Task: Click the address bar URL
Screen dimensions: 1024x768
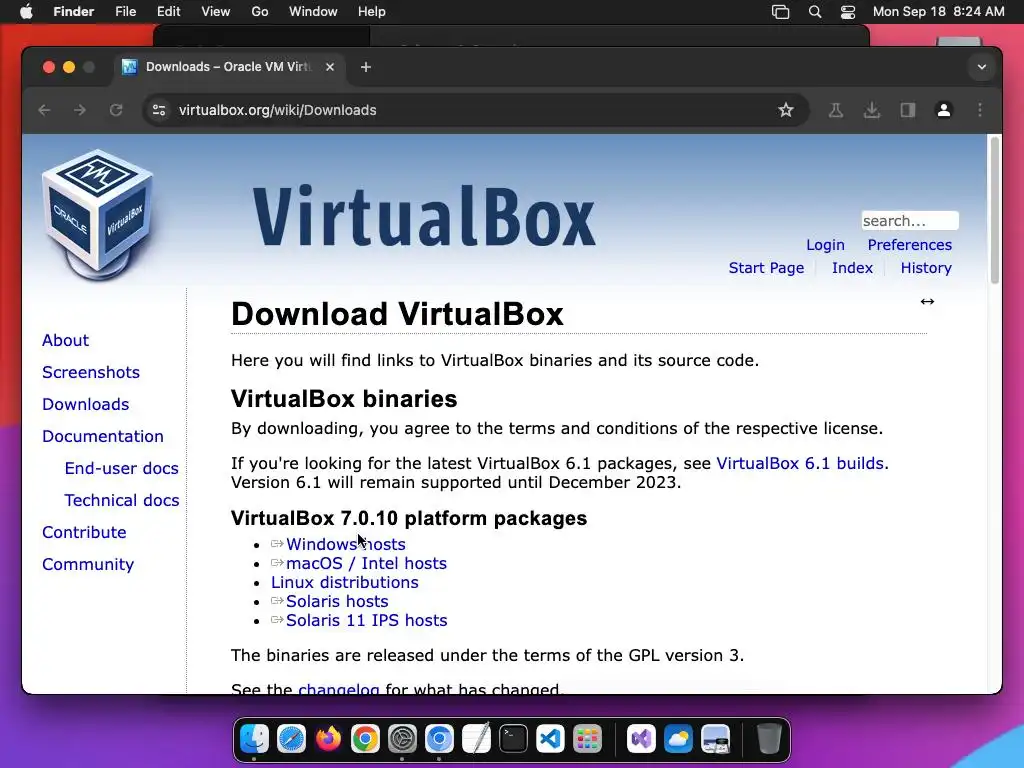Action: pyautogui.click(x=278, y=110)
